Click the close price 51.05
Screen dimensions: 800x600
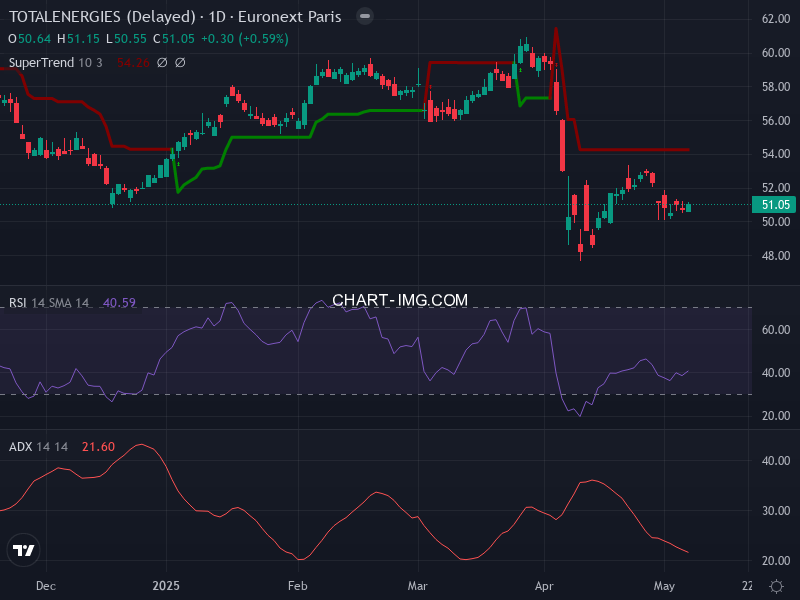point(178,39)
